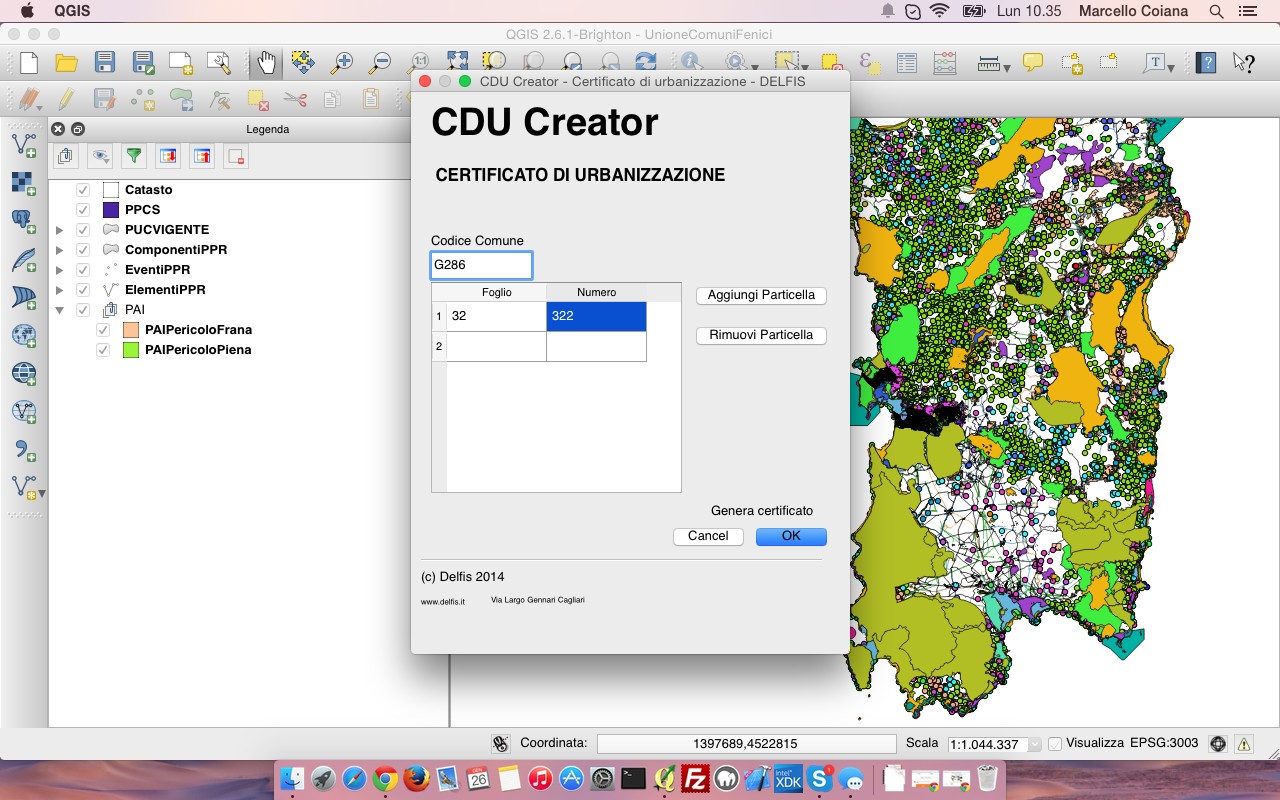Collapse the PAI group
Image resolution: width=1280 pixels, height=800 pixels.
pos(60,310)
